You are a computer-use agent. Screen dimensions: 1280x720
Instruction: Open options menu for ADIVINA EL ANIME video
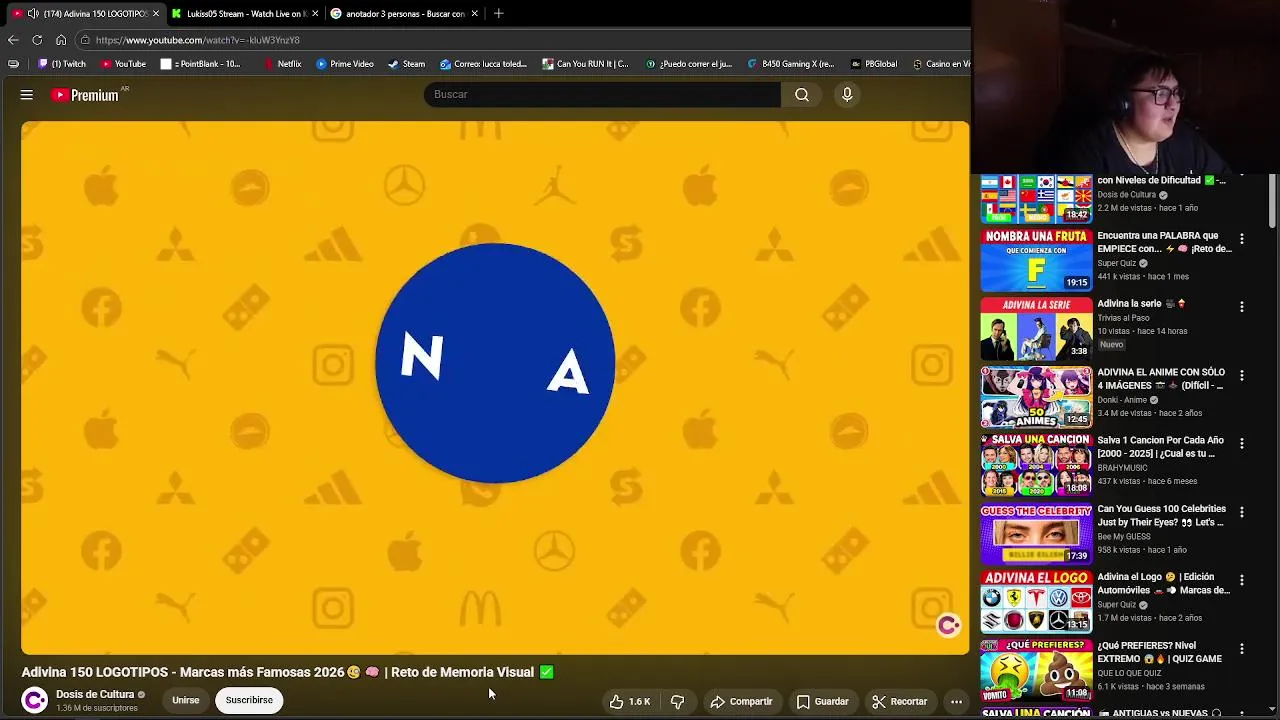[1242, 376]
